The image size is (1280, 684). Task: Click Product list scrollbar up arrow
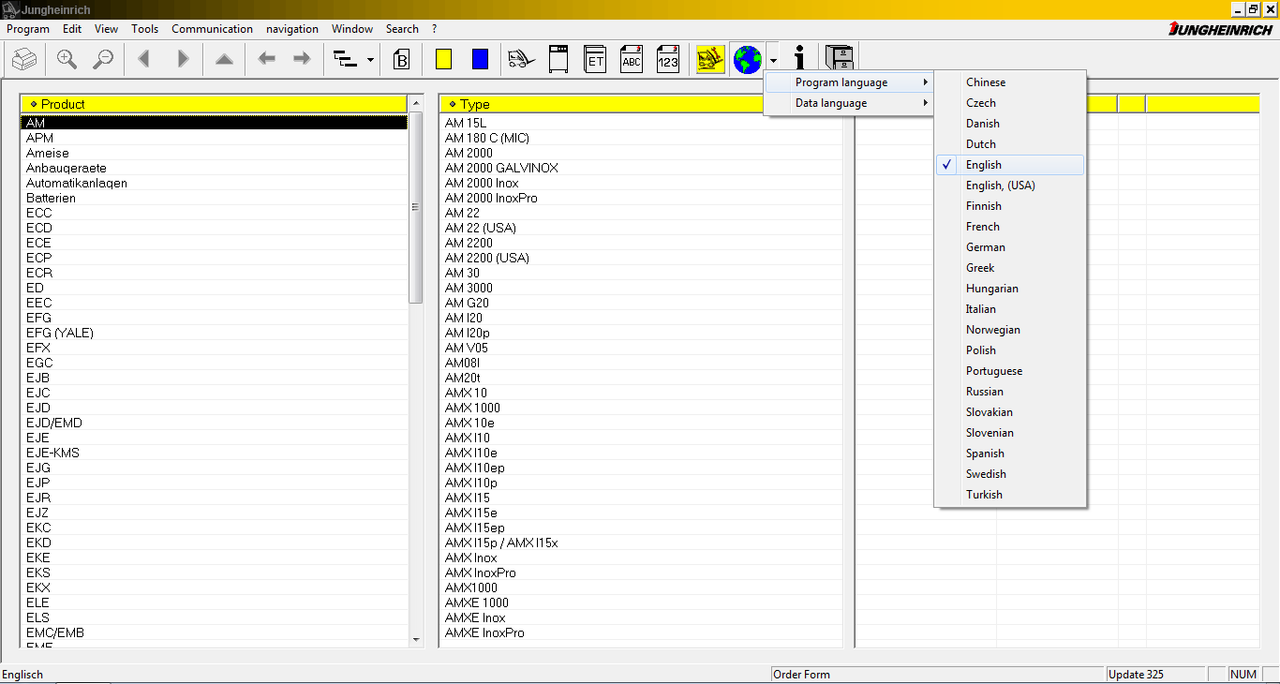[416, 104]
